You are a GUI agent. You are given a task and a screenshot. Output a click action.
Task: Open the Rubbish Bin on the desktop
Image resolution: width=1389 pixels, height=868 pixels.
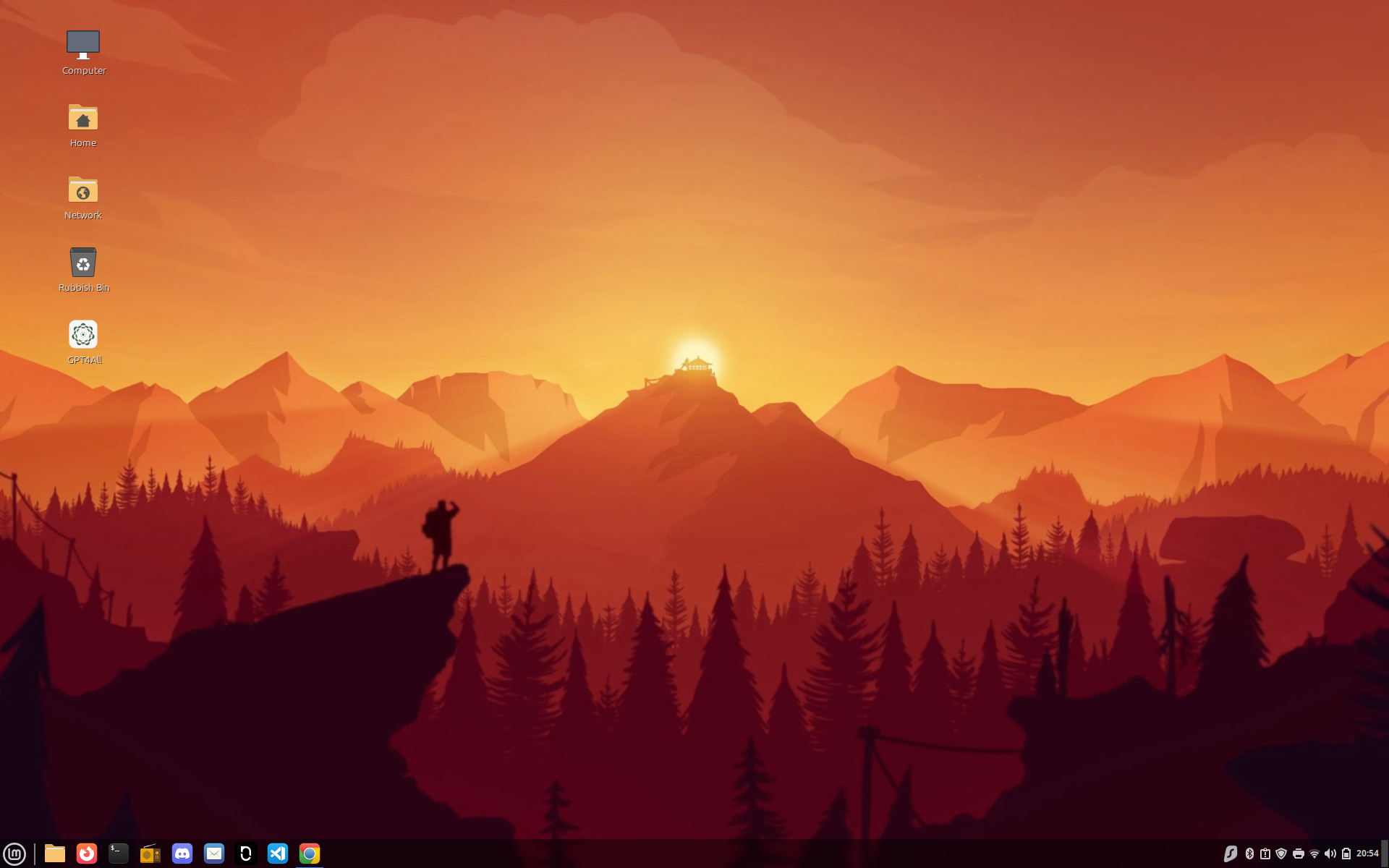pos(83,263)
